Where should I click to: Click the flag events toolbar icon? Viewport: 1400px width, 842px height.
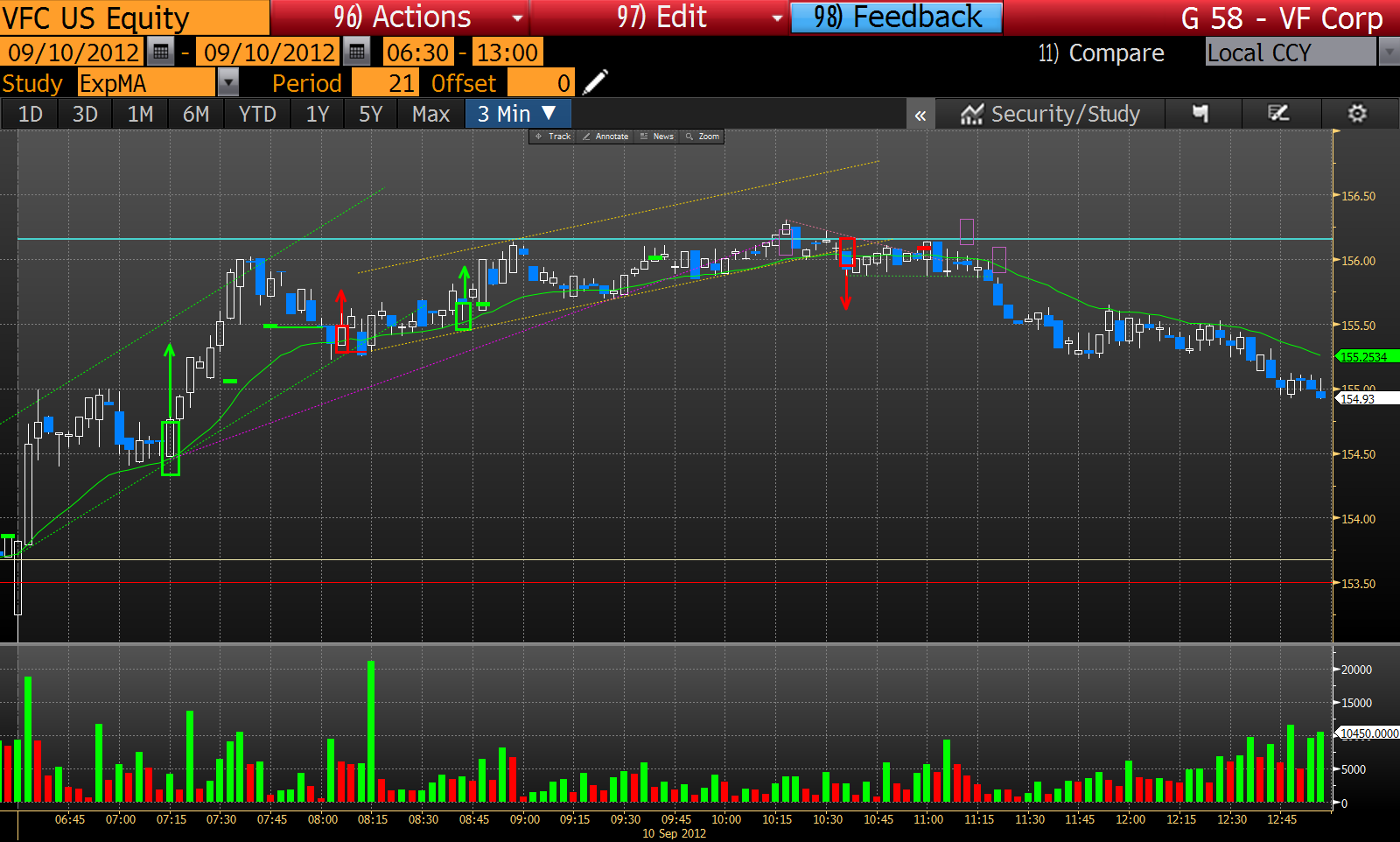(1200, 114)
